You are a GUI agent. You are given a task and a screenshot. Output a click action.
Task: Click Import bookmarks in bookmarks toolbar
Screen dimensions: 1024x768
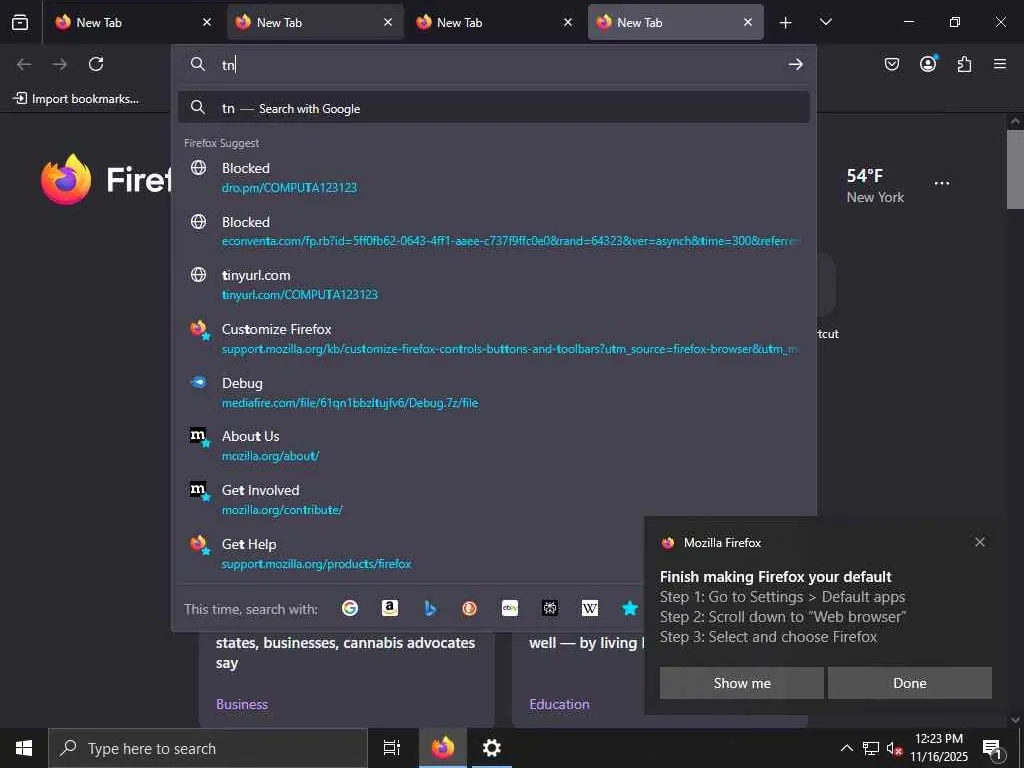76,99
